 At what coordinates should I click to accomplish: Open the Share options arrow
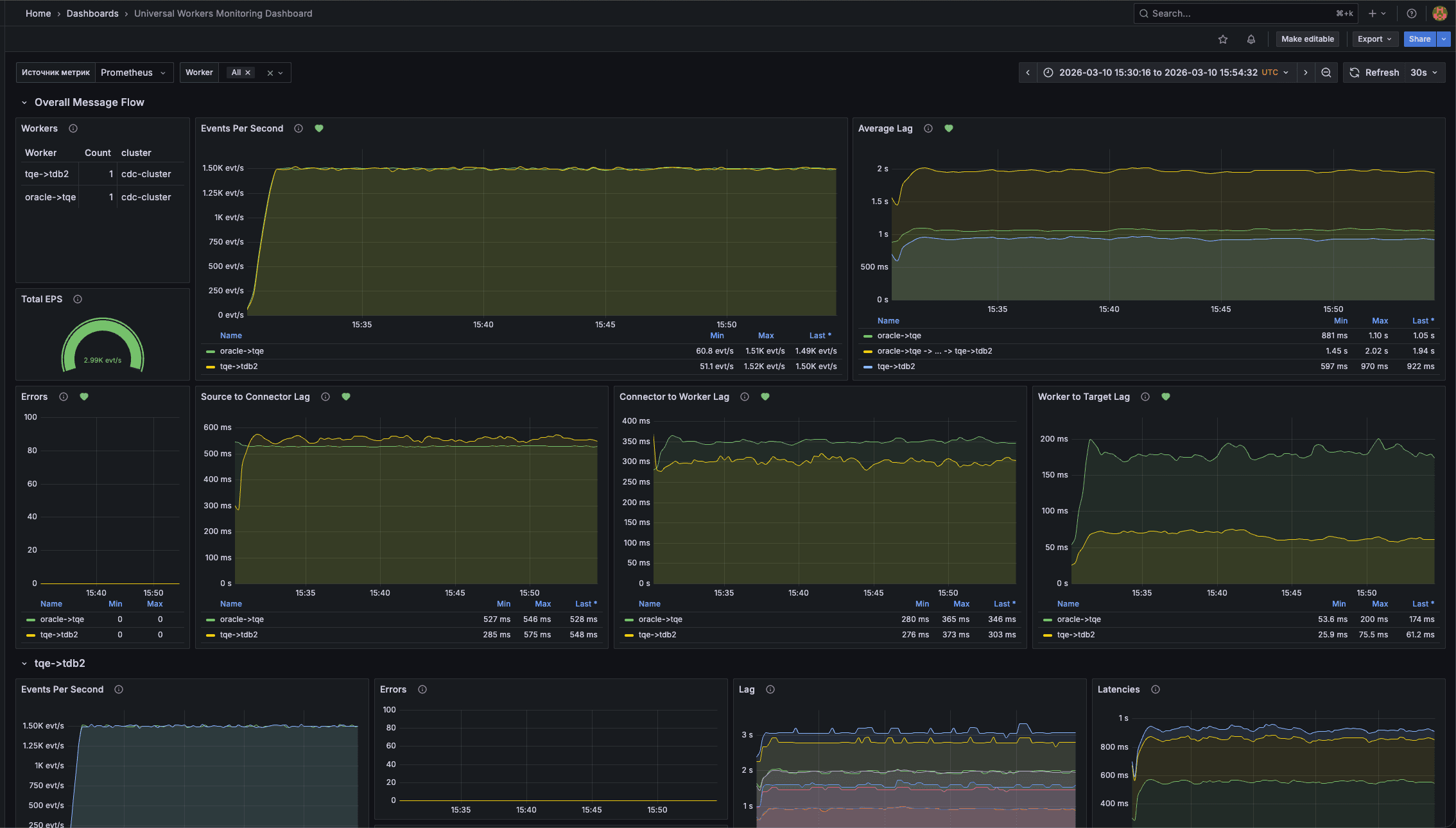[1444, 39]
